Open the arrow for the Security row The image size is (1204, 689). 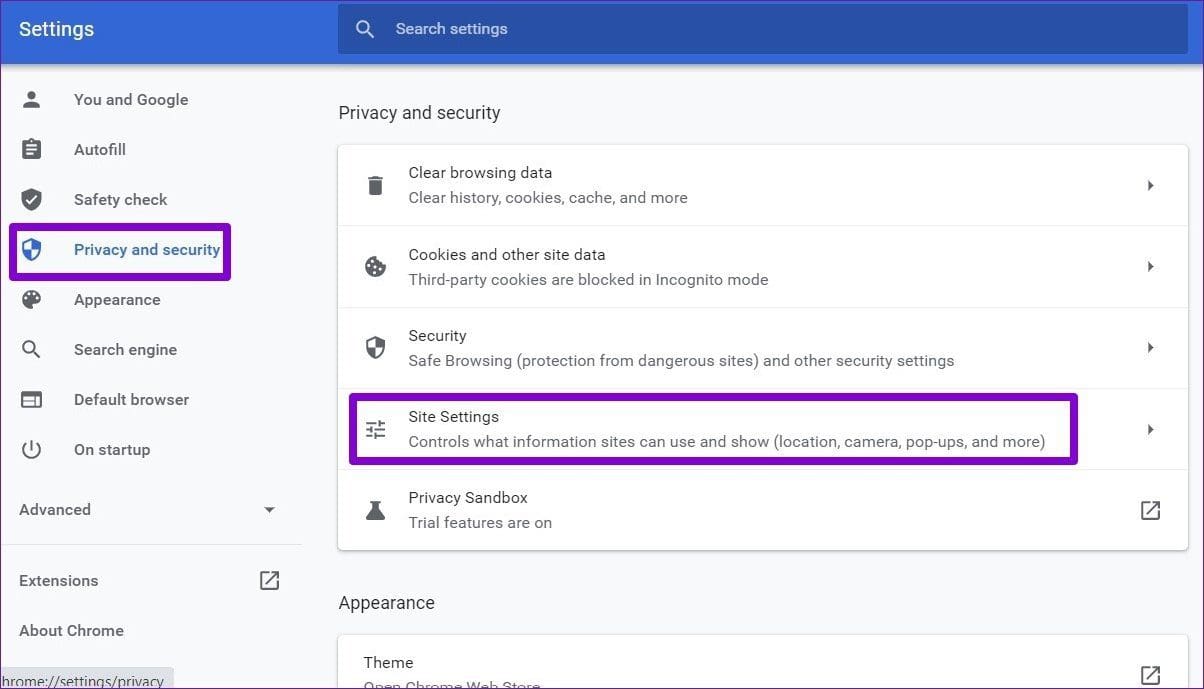click(x=1150, y=348)
